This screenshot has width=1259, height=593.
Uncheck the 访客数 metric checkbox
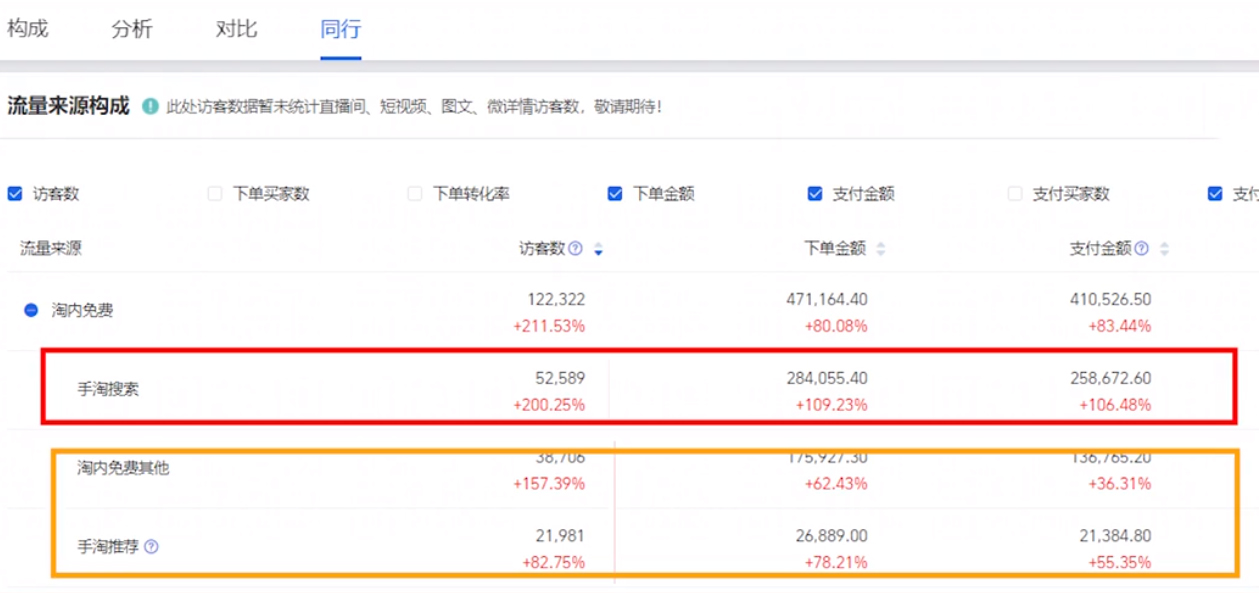click(16, 194)
